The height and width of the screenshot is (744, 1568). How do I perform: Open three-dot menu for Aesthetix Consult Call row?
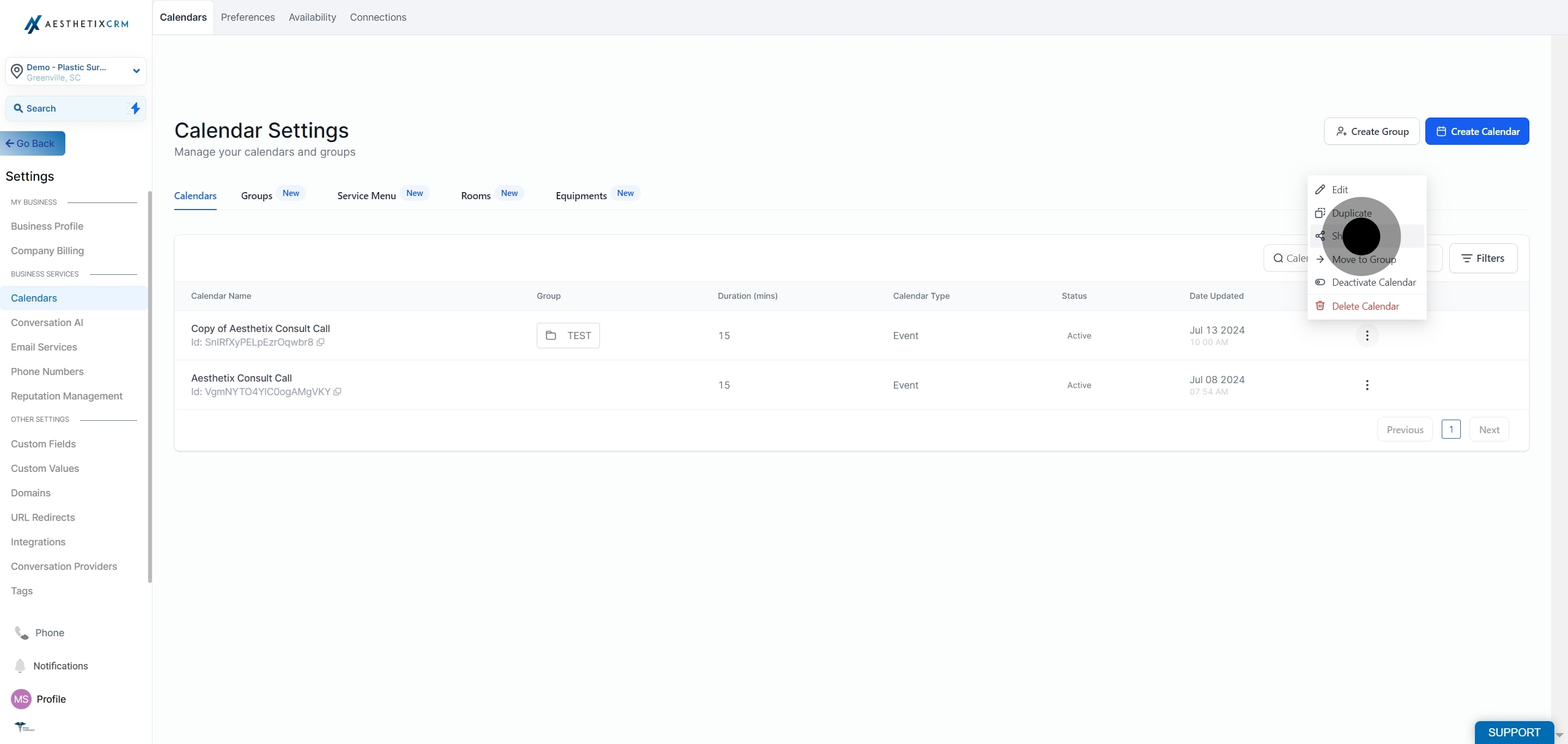[1367, 385]
